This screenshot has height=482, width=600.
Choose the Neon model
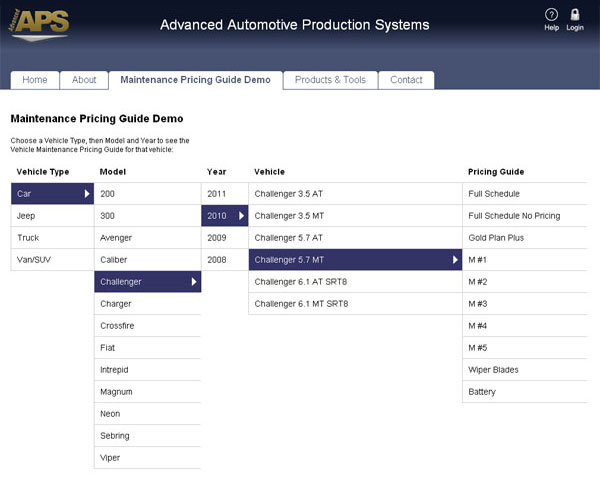[148, 414]
